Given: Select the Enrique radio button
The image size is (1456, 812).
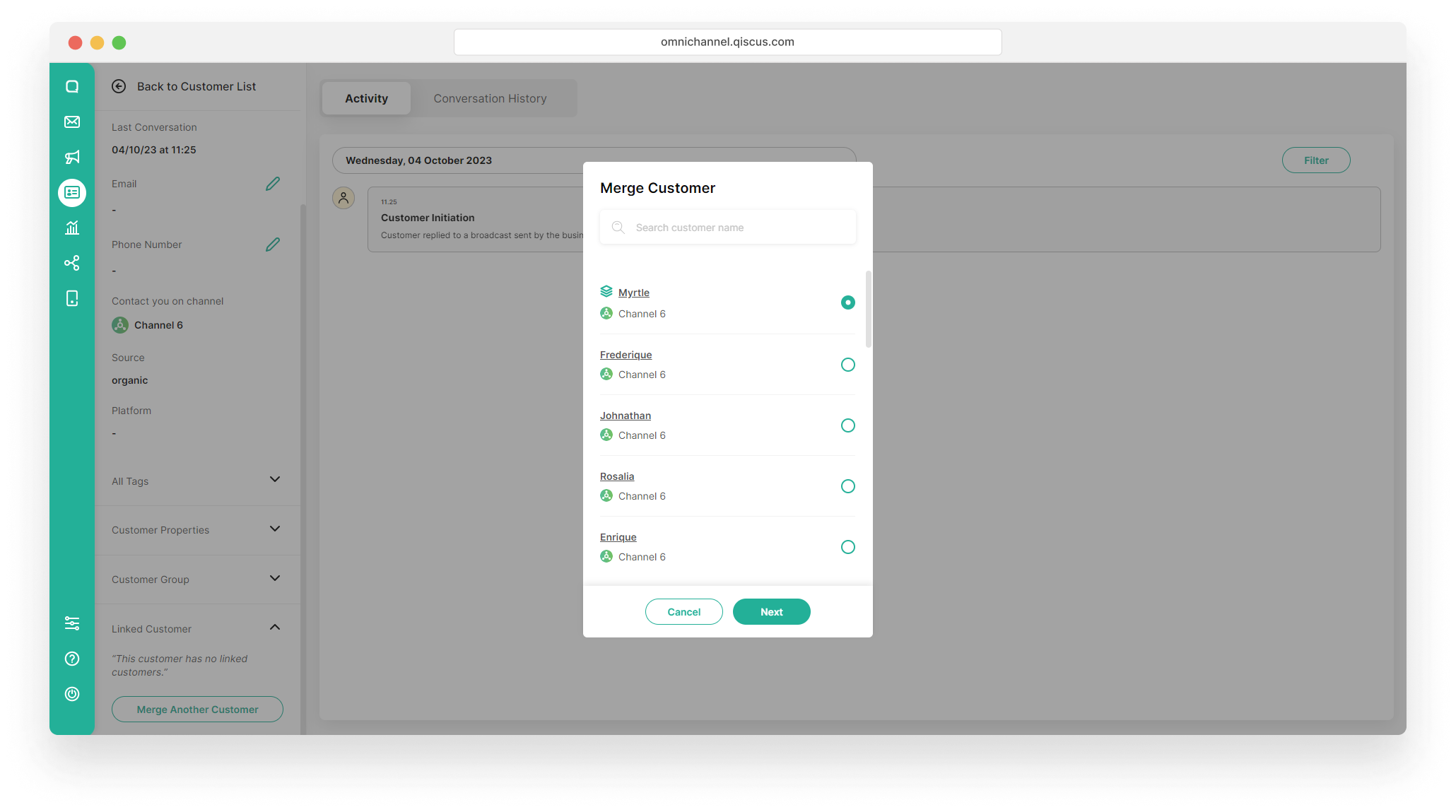Looking at the screenshot, I should [847, 547].
